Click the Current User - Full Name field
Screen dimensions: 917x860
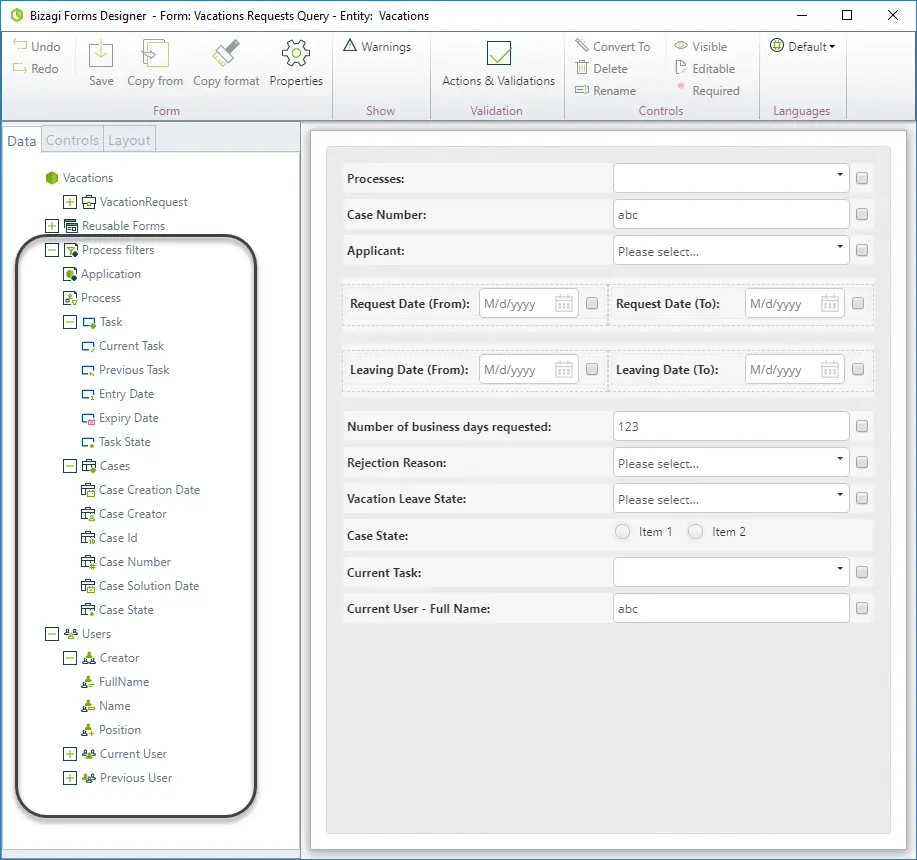pos(730,609)
